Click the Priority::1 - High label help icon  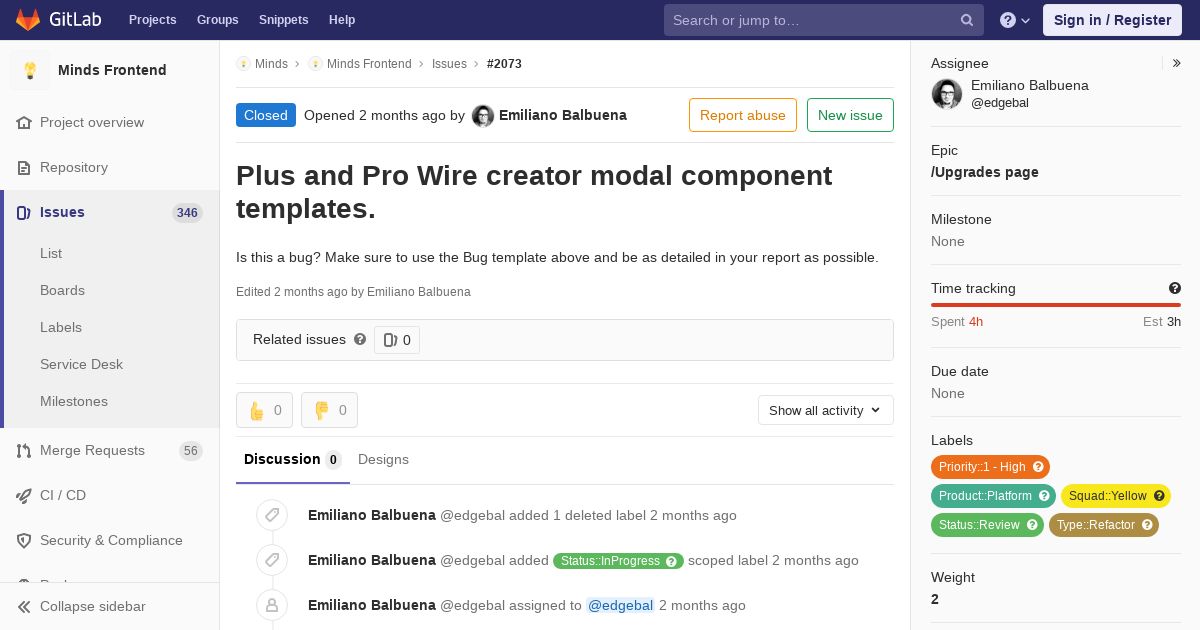click(1038, 467)
